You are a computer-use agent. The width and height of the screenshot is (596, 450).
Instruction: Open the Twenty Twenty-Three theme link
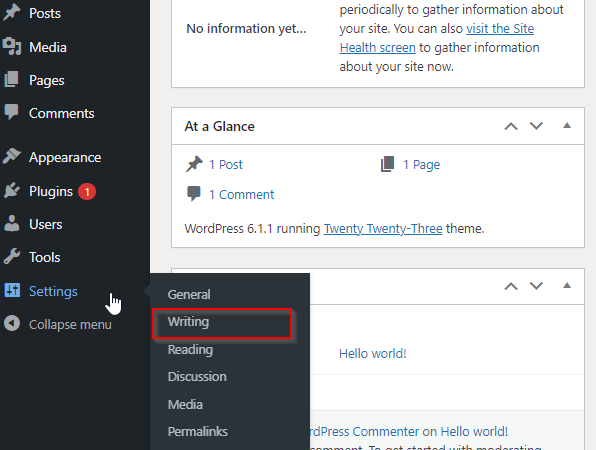pos(383,229)
